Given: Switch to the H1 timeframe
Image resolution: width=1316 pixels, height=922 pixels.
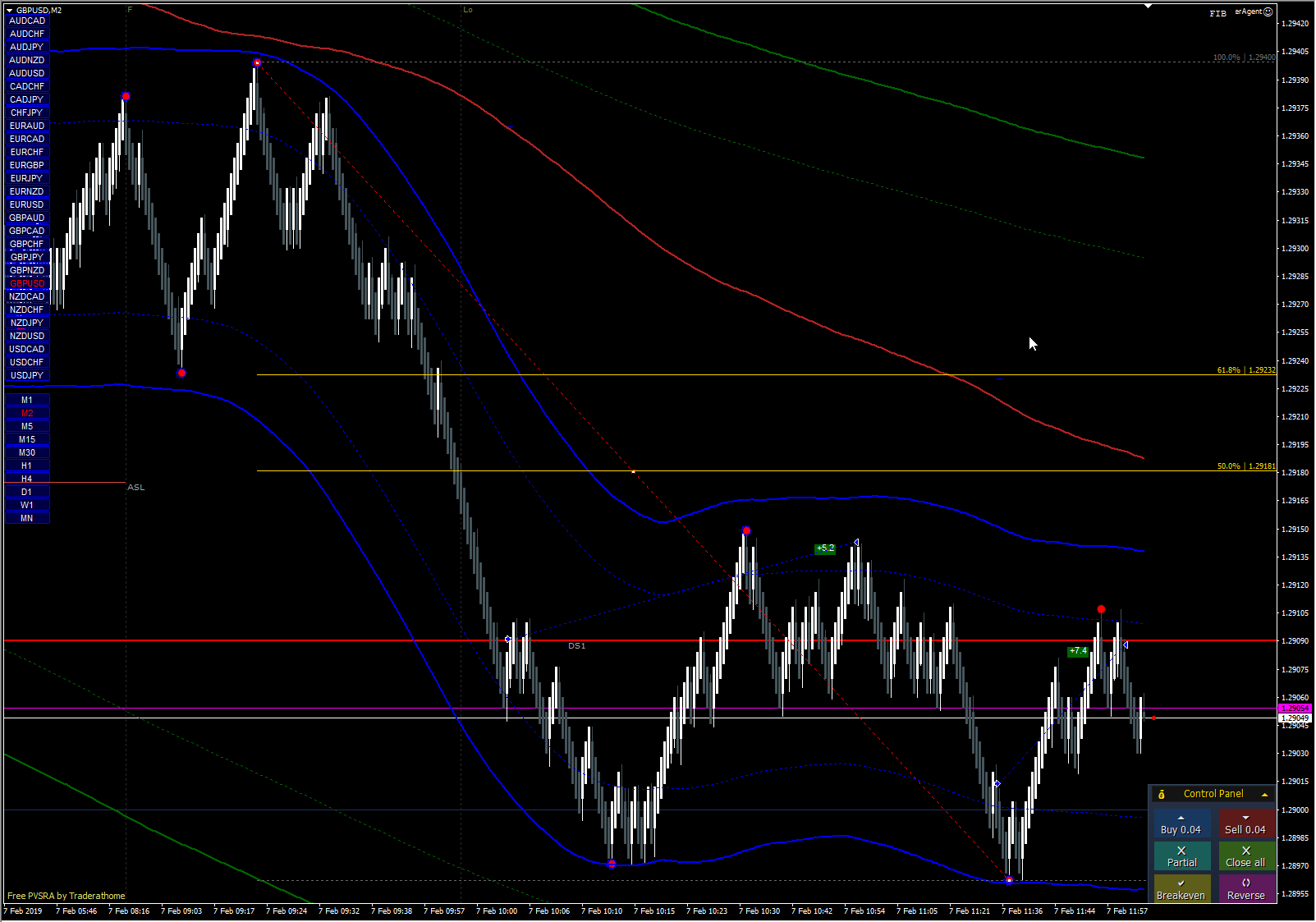Looking at the screenshot, I should pyautogui.click(x=27, y=466).
